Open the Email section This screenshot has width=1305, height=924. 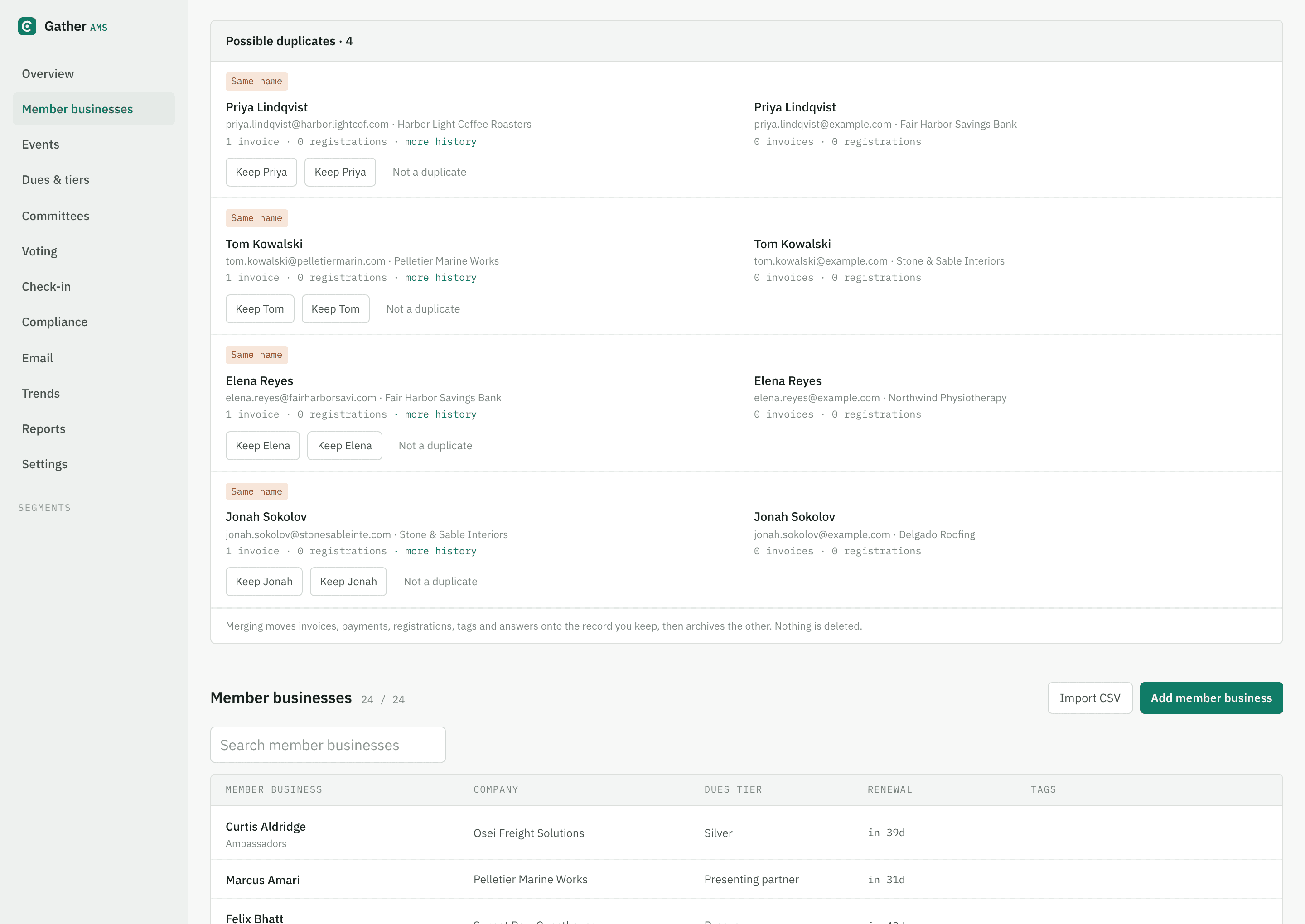pos(94,358)
